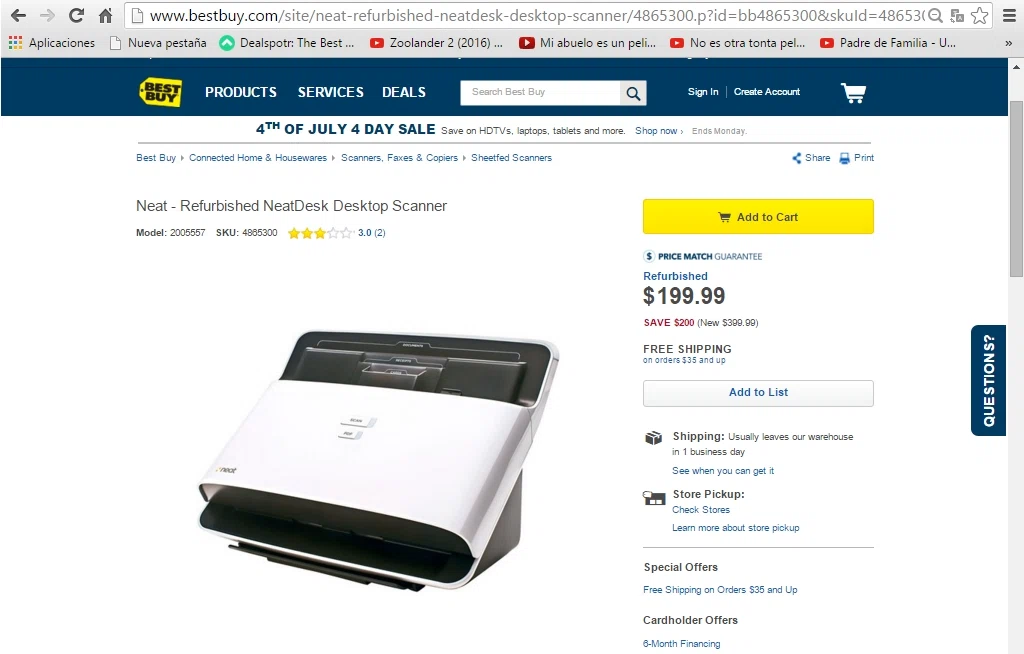Image resolution: width=1024 pixels, height=654 pixels.
Task: Go to browser home icon
Action: [x=105, y=15]
